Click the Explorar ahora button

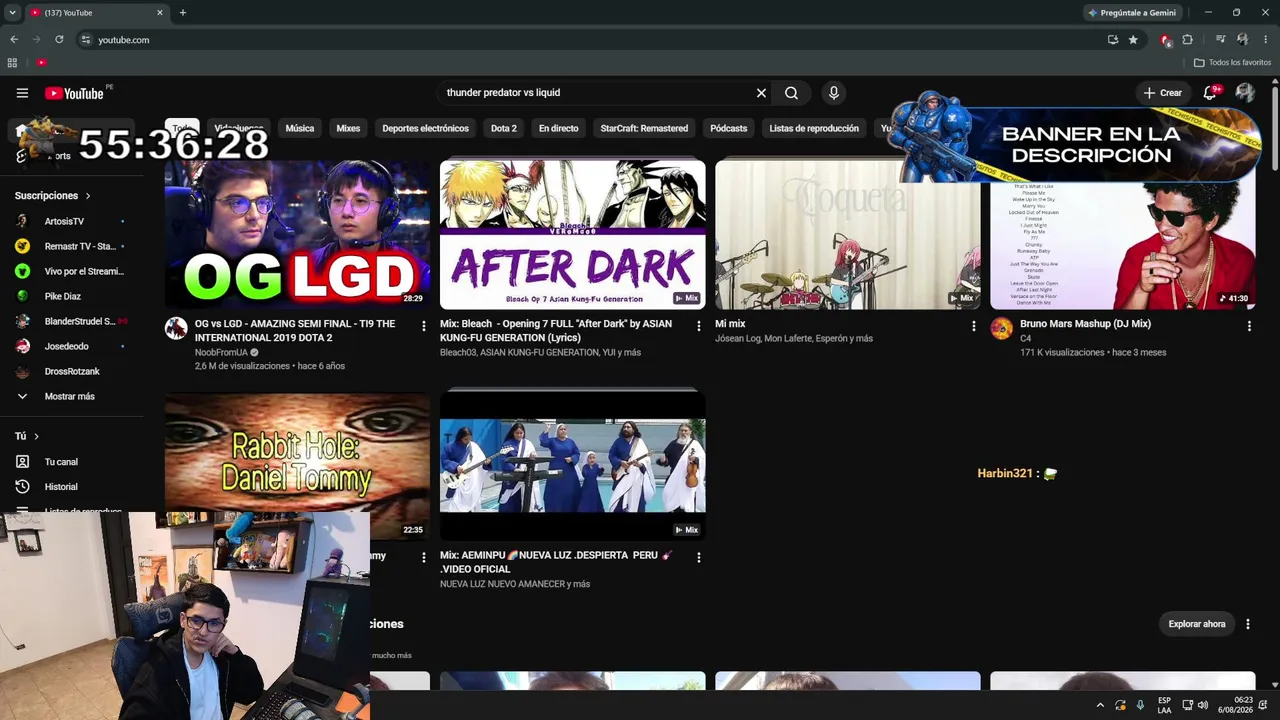[1197, 624]
